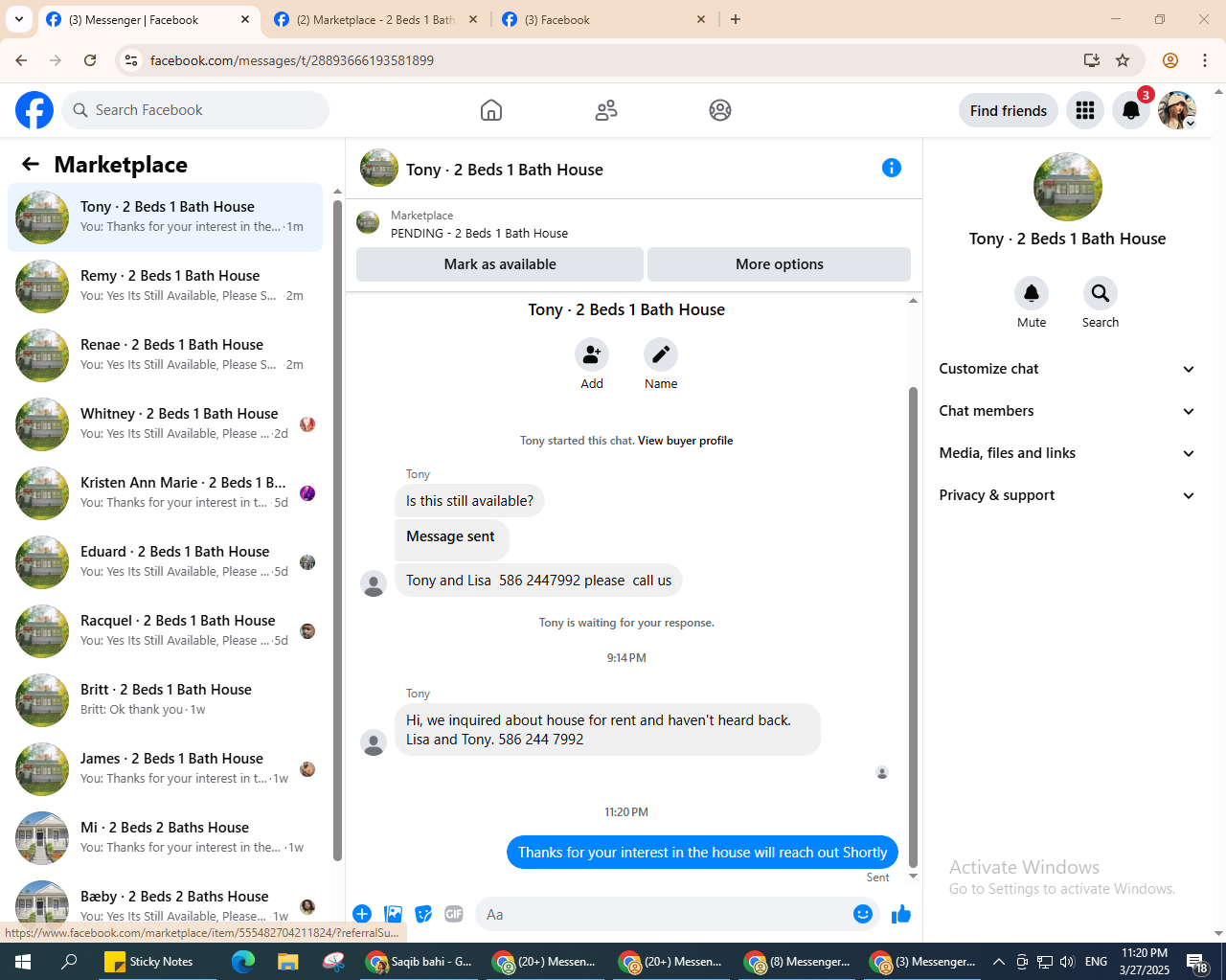Open the account profile picture menu
This screenshot has height=980, width=1226.
click(1177, 110)
